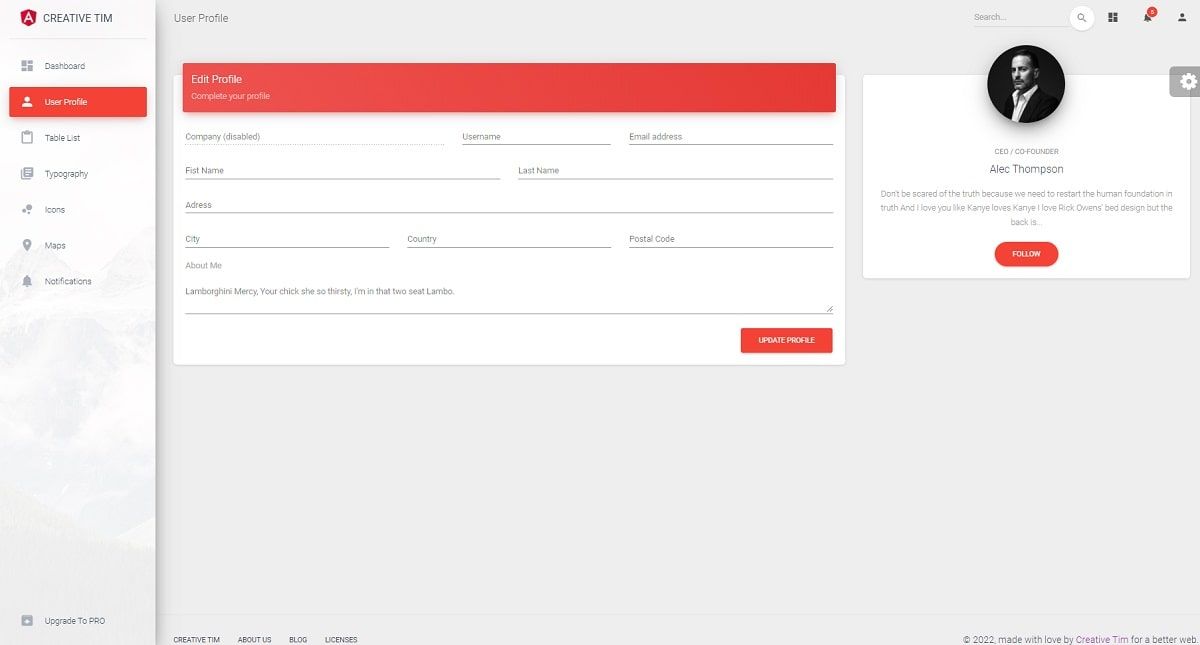The width and height of the screenshot is (1200, 645).
Task: Open the fixed settings gear panel
Action: pos(1187,82)
